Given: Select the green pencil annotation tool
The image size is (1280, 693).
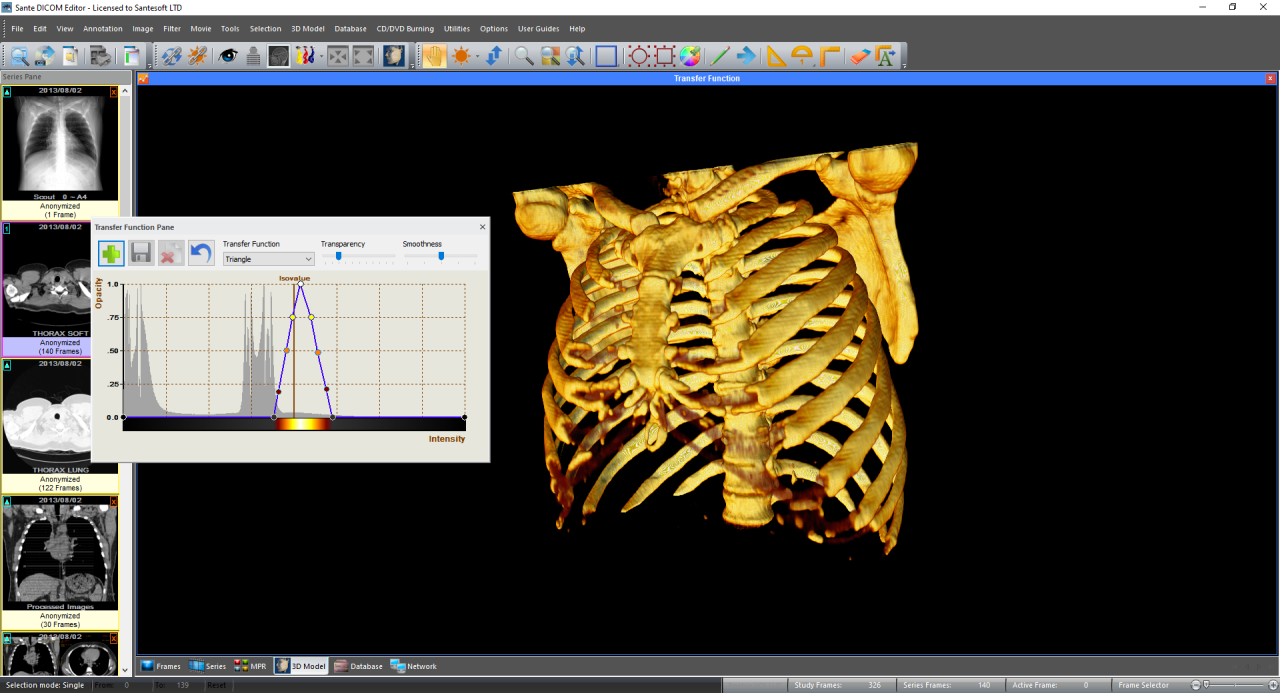Looking at the screenshot, I should pos(719,56).
